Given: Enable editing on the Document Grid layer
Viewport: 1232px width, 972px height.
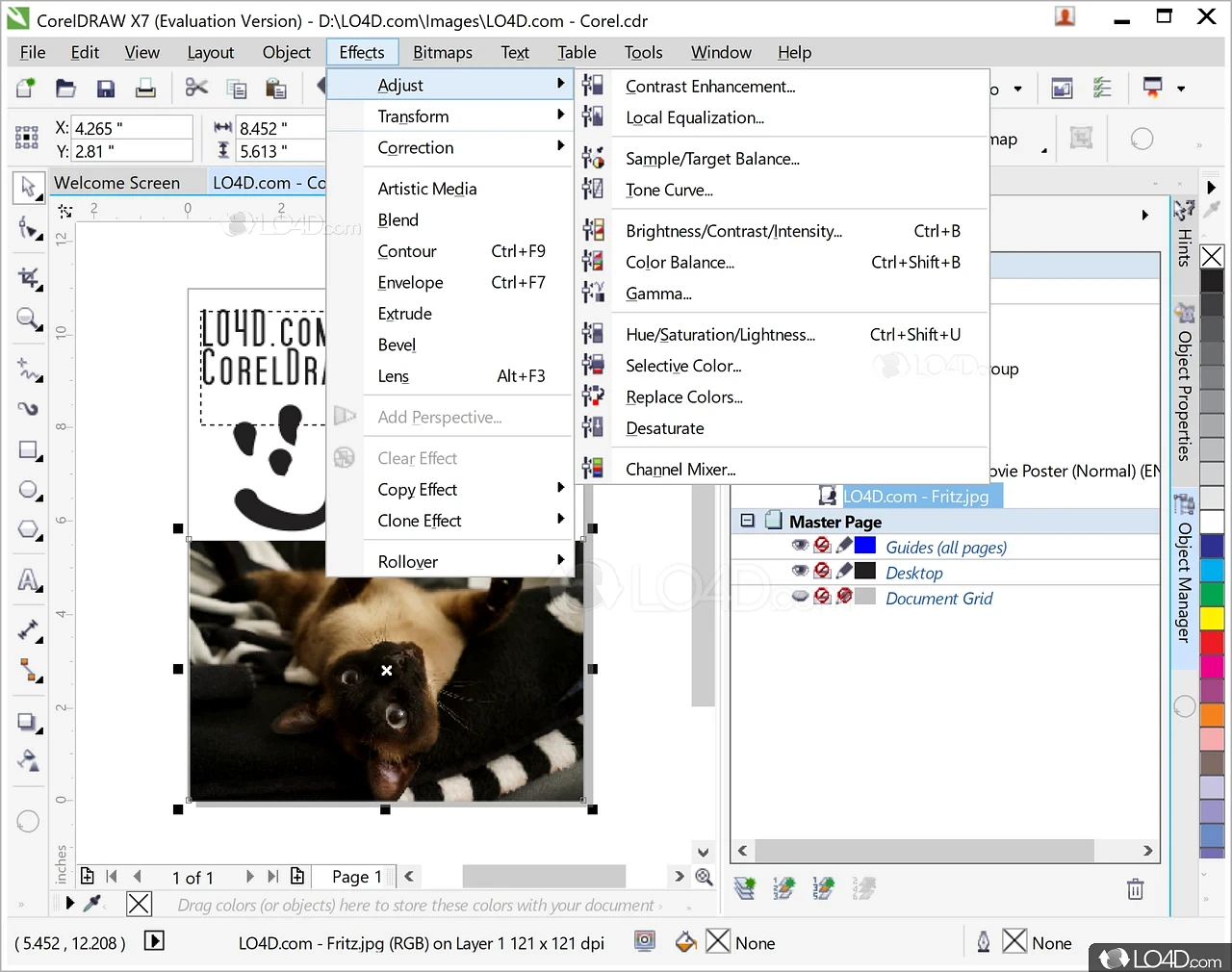Looking at the screenshot, I should coord(844,597).
